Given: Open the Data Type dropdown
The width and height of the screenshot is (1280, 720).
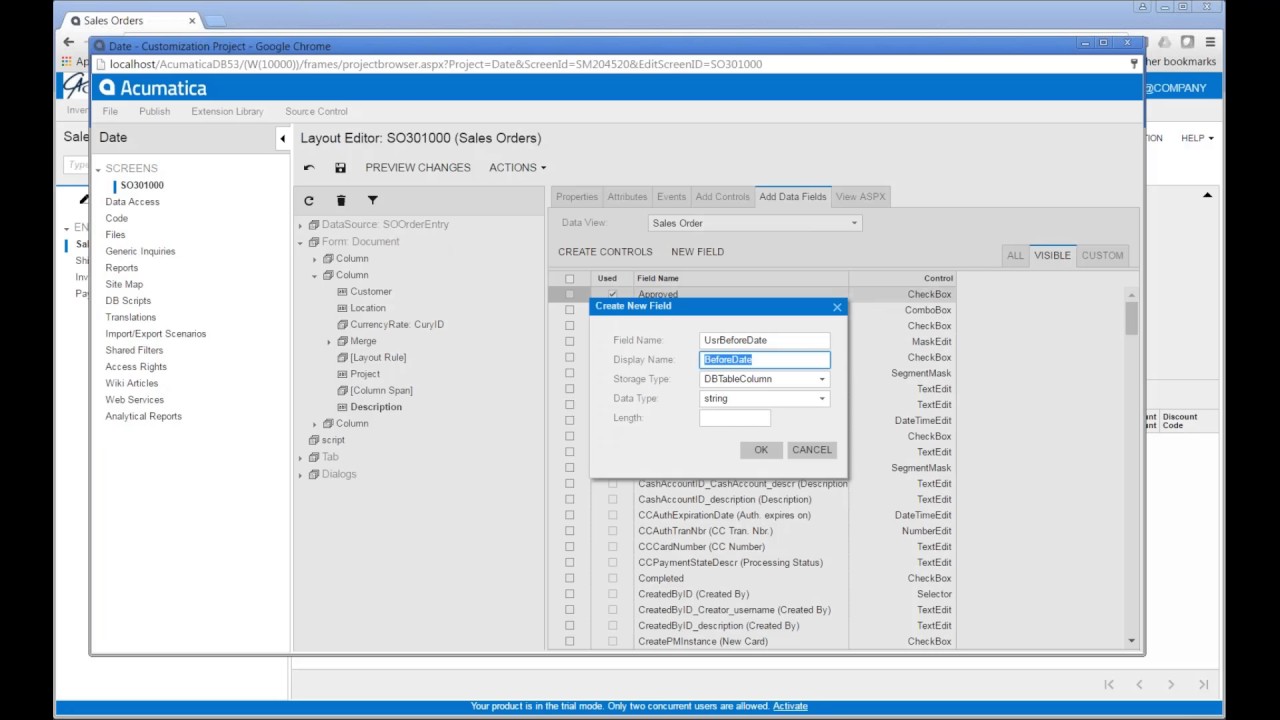Looking at the screenshot, I should [x=822, y=399].
